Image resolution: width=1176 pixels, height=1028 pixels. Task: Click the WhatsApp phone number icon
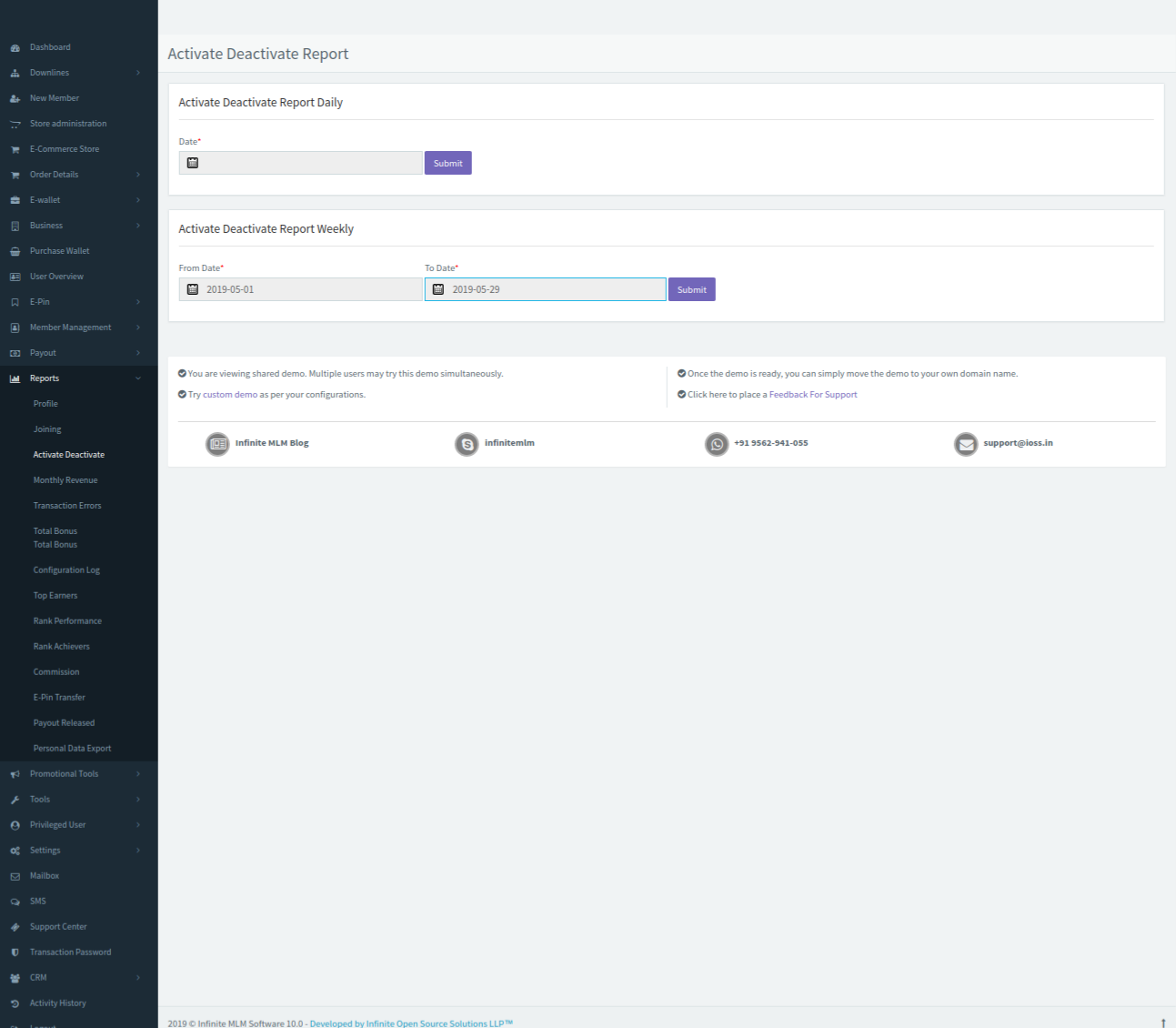pos(717,444)
